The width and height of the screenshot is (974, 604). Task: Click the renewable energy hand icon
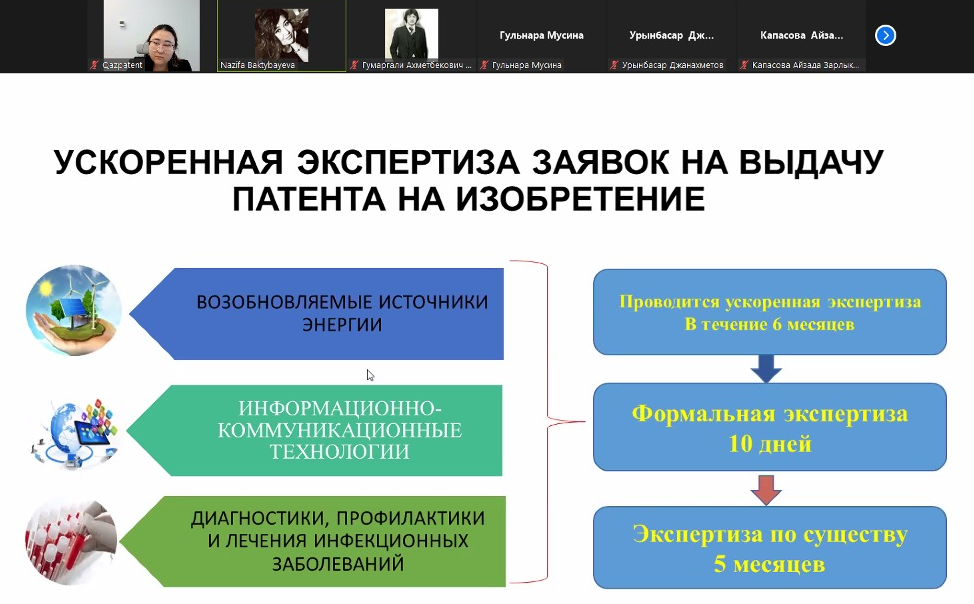[73, 310]
